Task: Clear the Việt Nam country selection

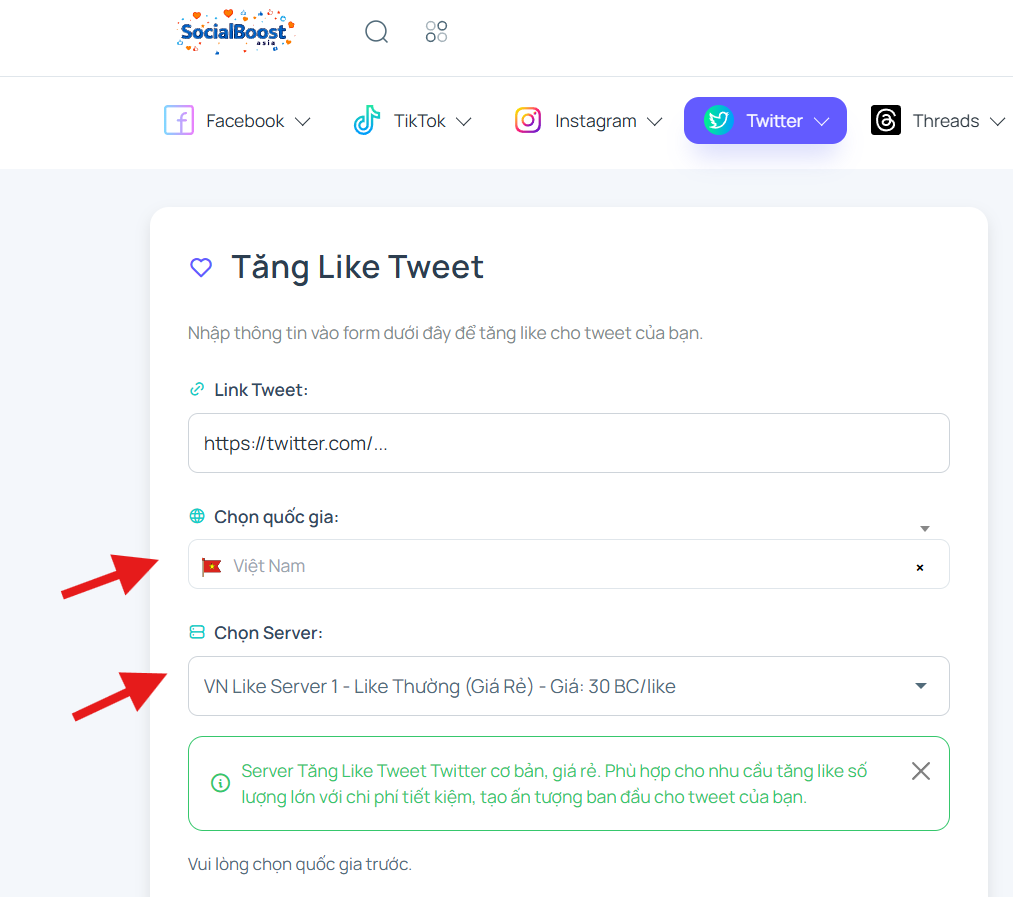Action: 920,567
